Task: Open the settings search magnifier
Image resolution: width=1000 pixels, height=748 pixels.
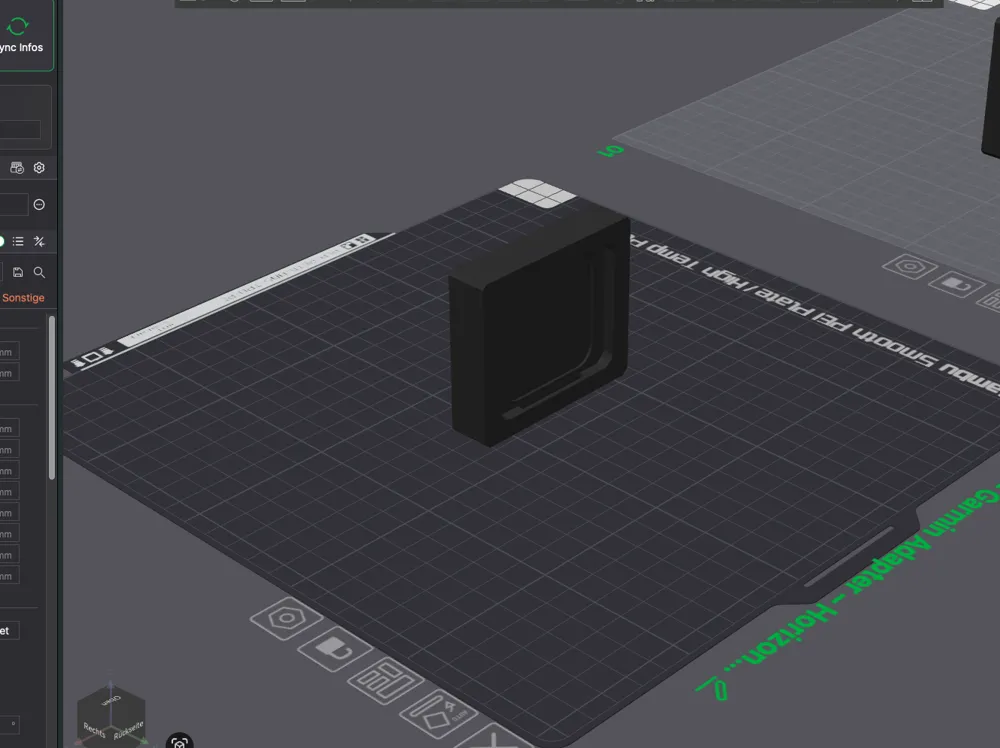Action: [39, 272]
